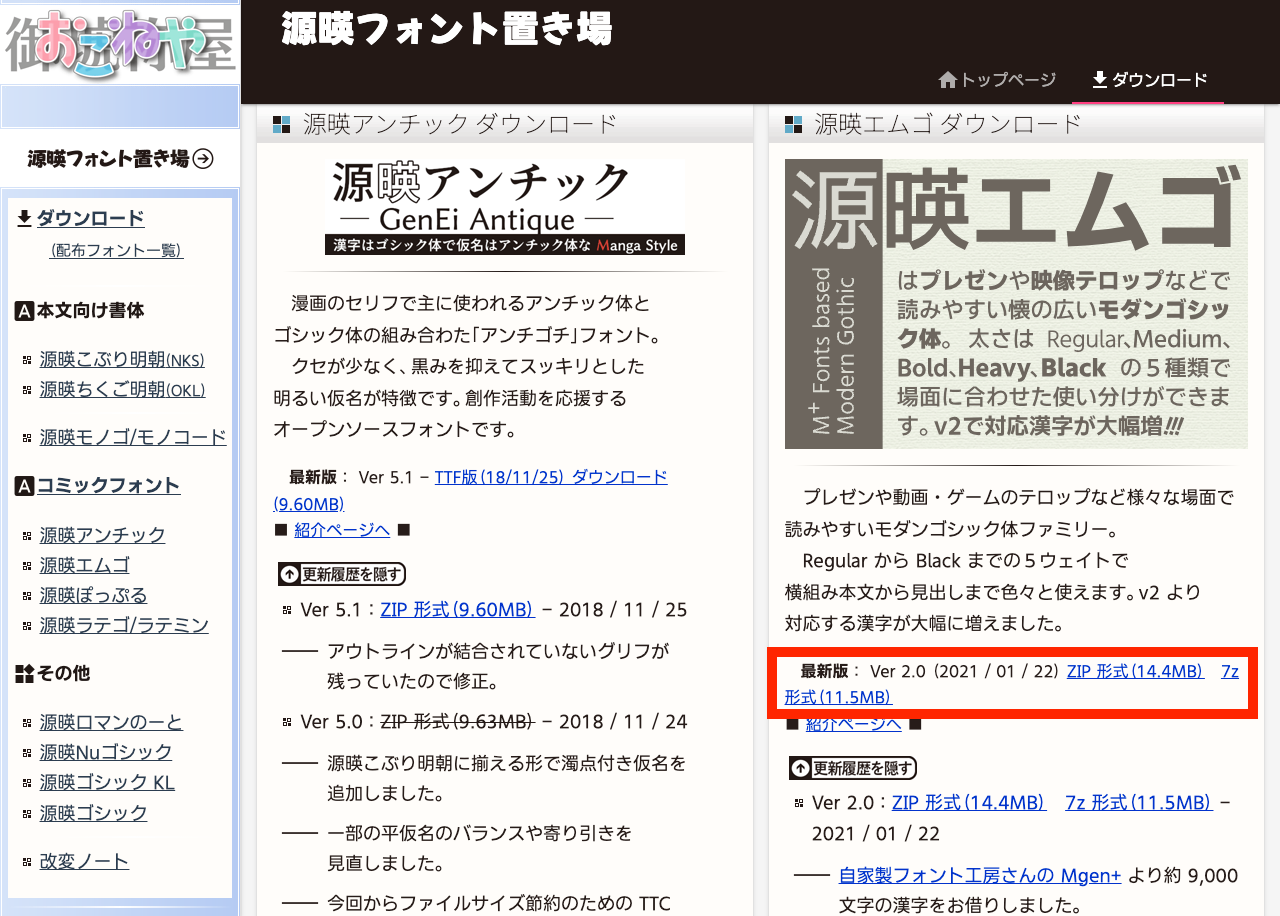Open 配布フォント一覧 link
The image size is (1280, 916).
[116, 251]
